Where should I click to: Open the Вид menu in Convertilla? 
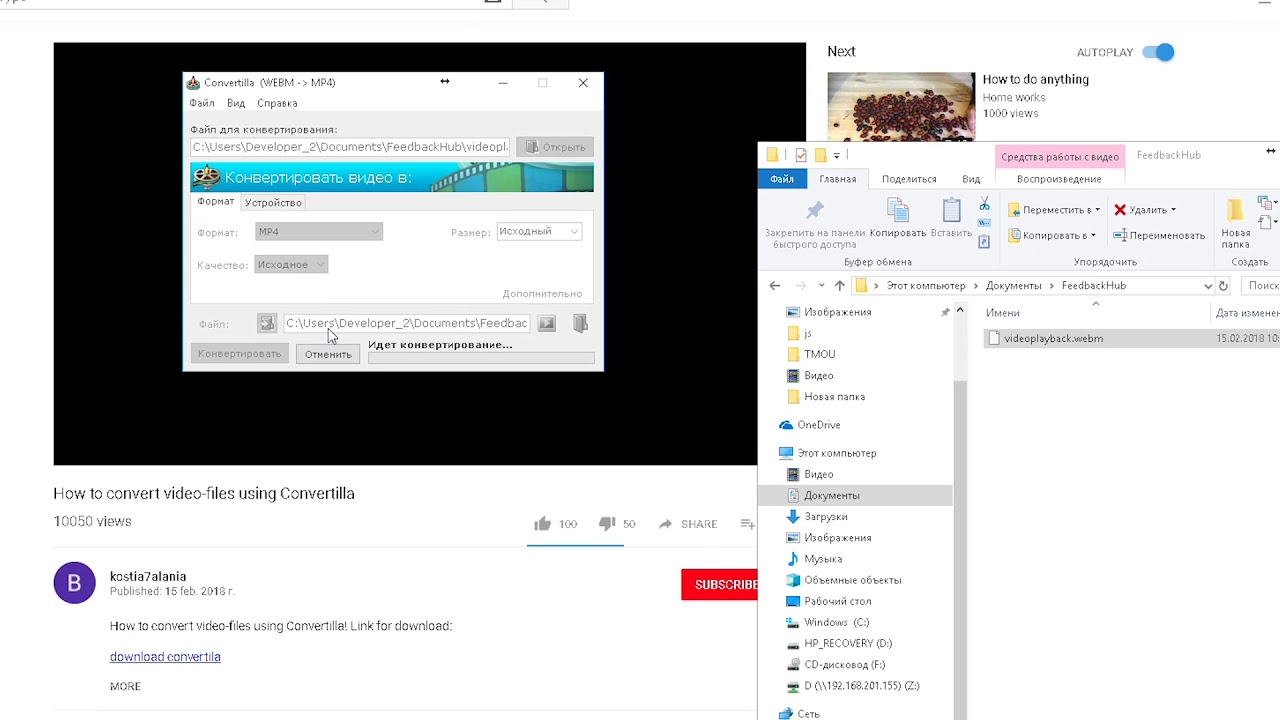click(x=236, y=103)
